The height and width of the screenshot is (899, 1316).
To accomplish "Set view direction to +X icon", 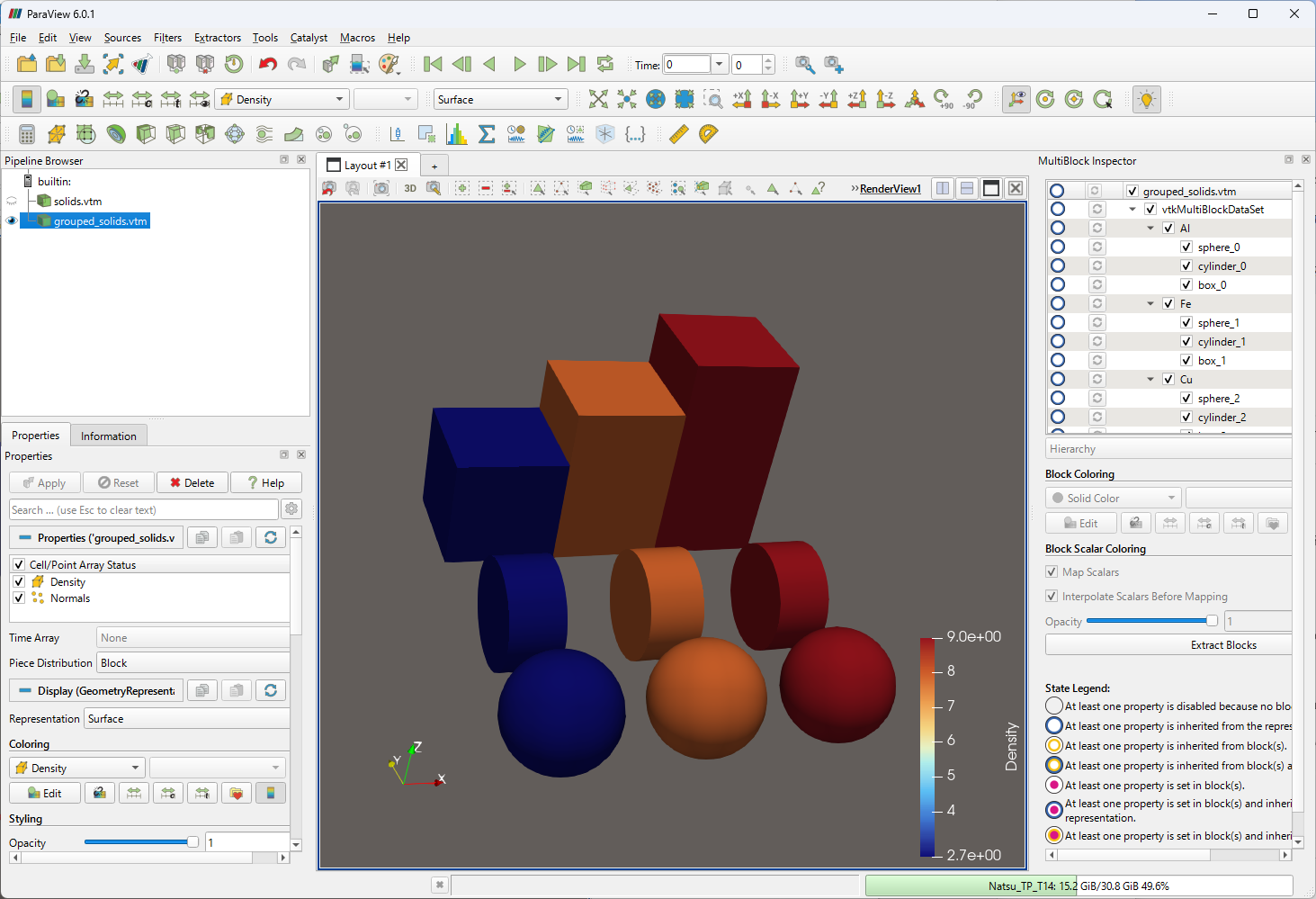I will pyautogui.click(x=742, y=99).
